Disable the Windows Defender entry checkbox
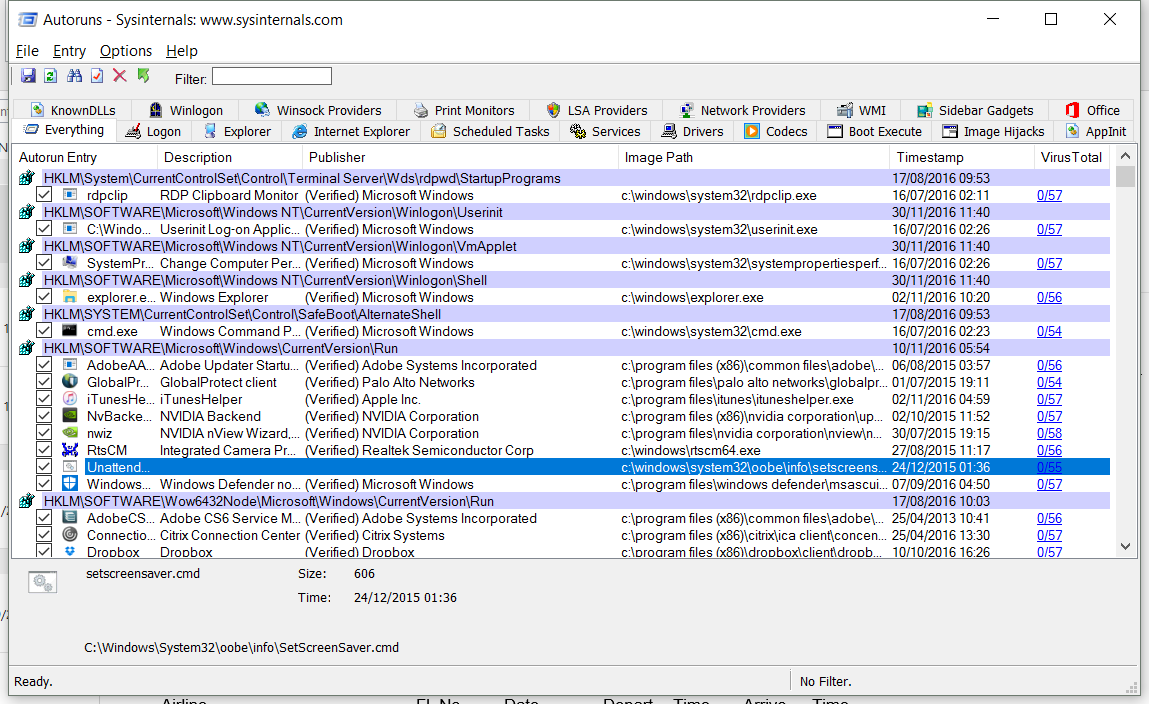Viewport: 1149px width, 704px height. [x=44, y=483]
